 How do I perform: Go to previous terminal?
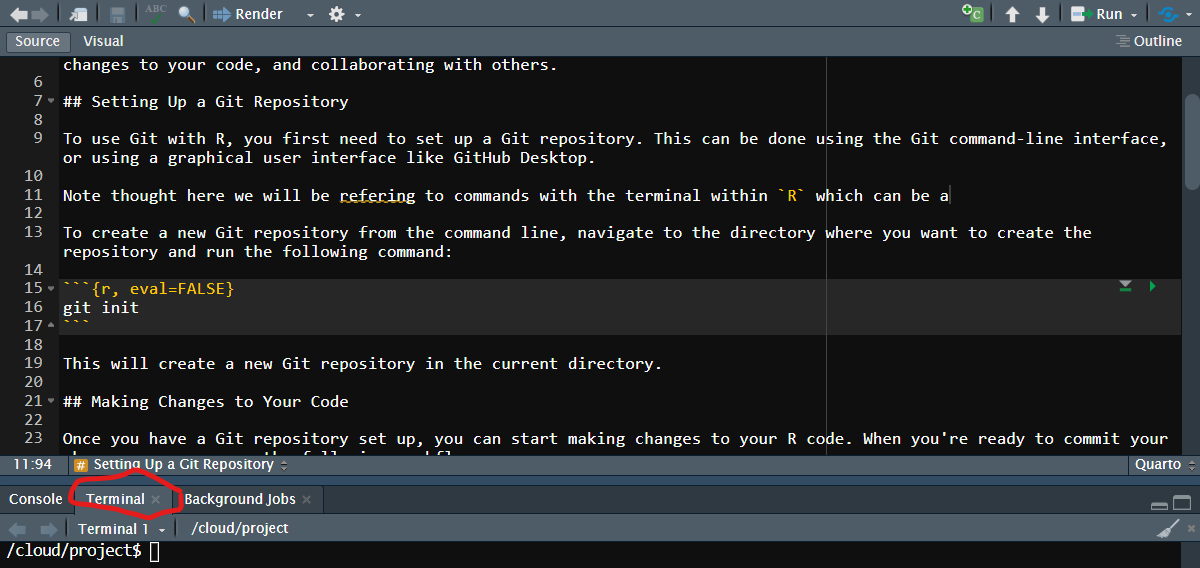click(18, 528)
